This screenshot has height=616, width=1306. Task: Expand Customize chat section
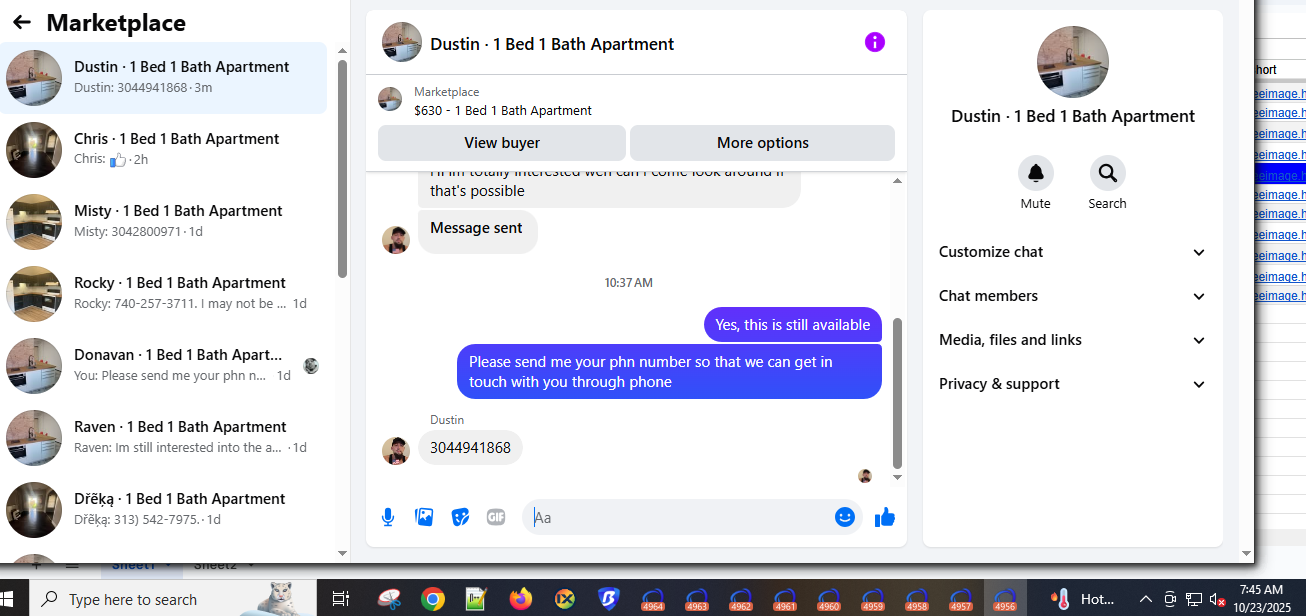(1073, 252)
